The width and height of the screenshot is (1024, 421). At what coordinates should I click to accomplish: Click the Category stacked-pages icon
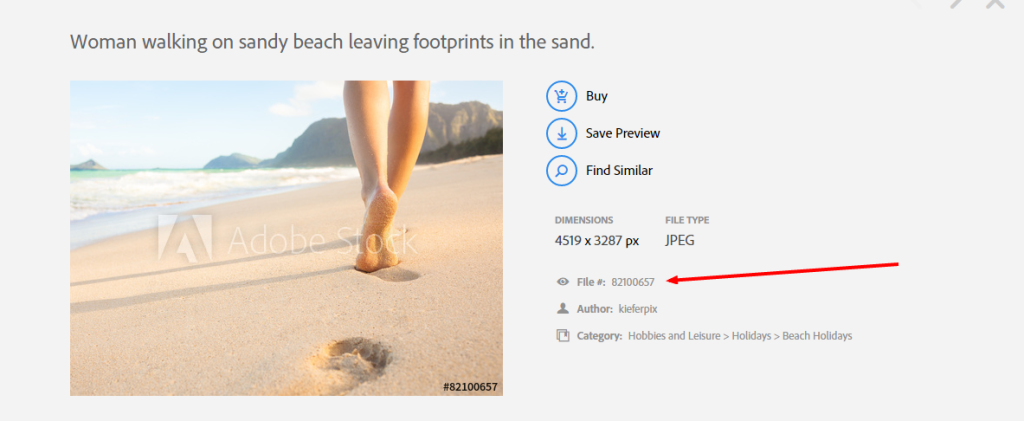(x=562, y=335)
